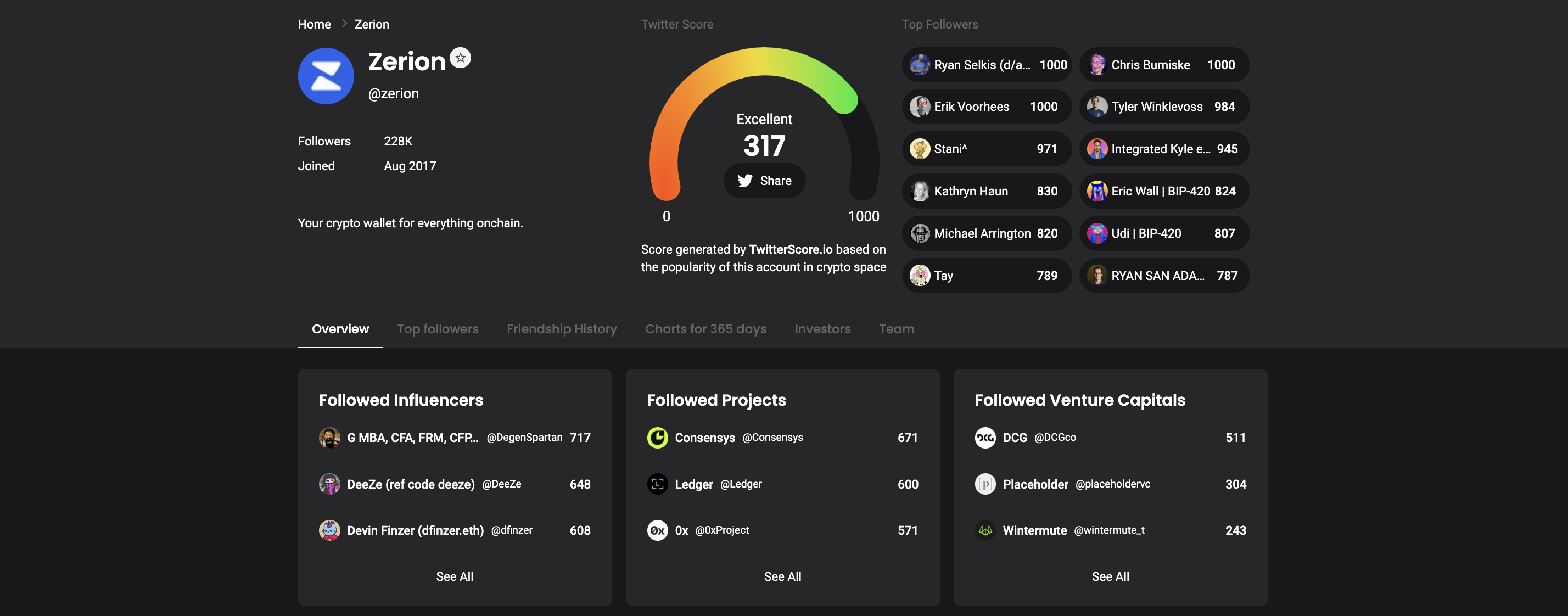Click Wintermute name in venture capitals
Image resolution: width=1568 pixels, height=616 pixels.
[1034, 530]
